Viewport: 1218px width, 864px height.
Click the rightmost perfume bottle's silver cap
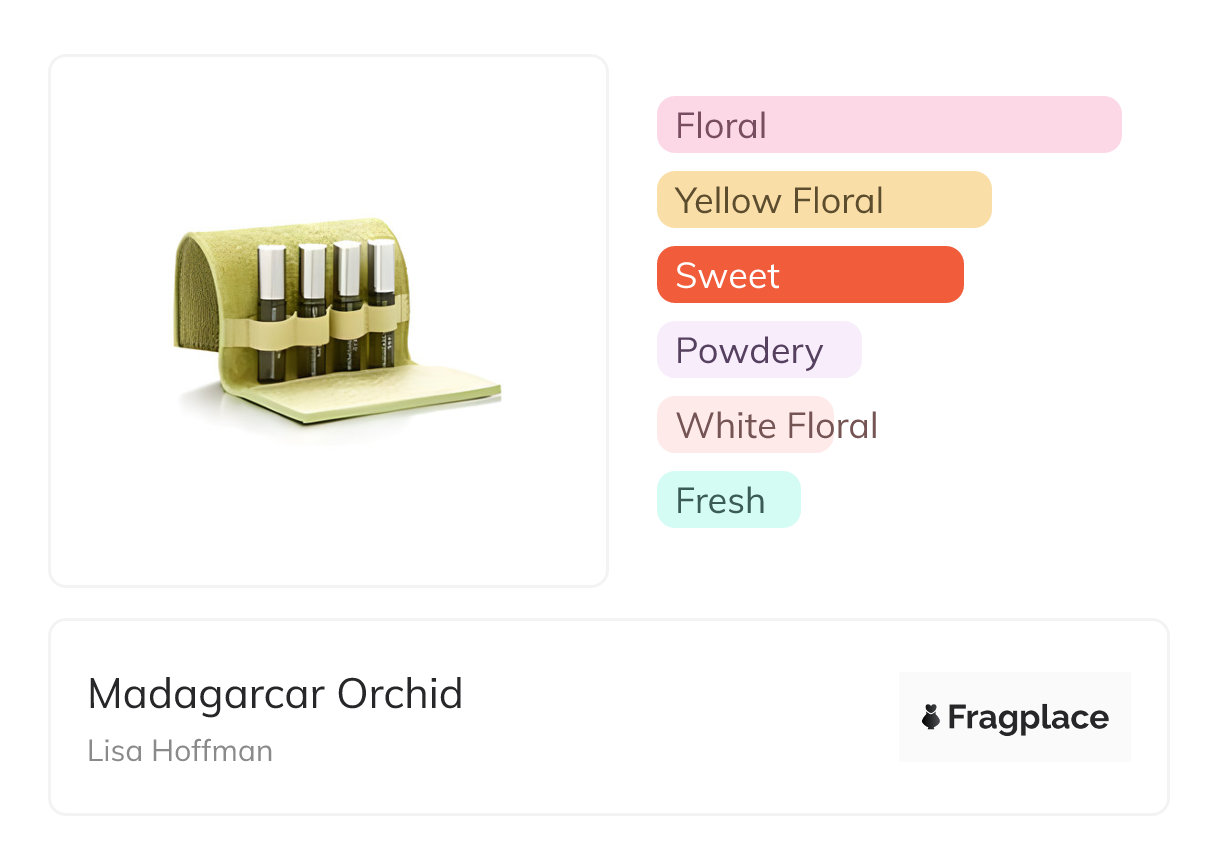point(381,266)
